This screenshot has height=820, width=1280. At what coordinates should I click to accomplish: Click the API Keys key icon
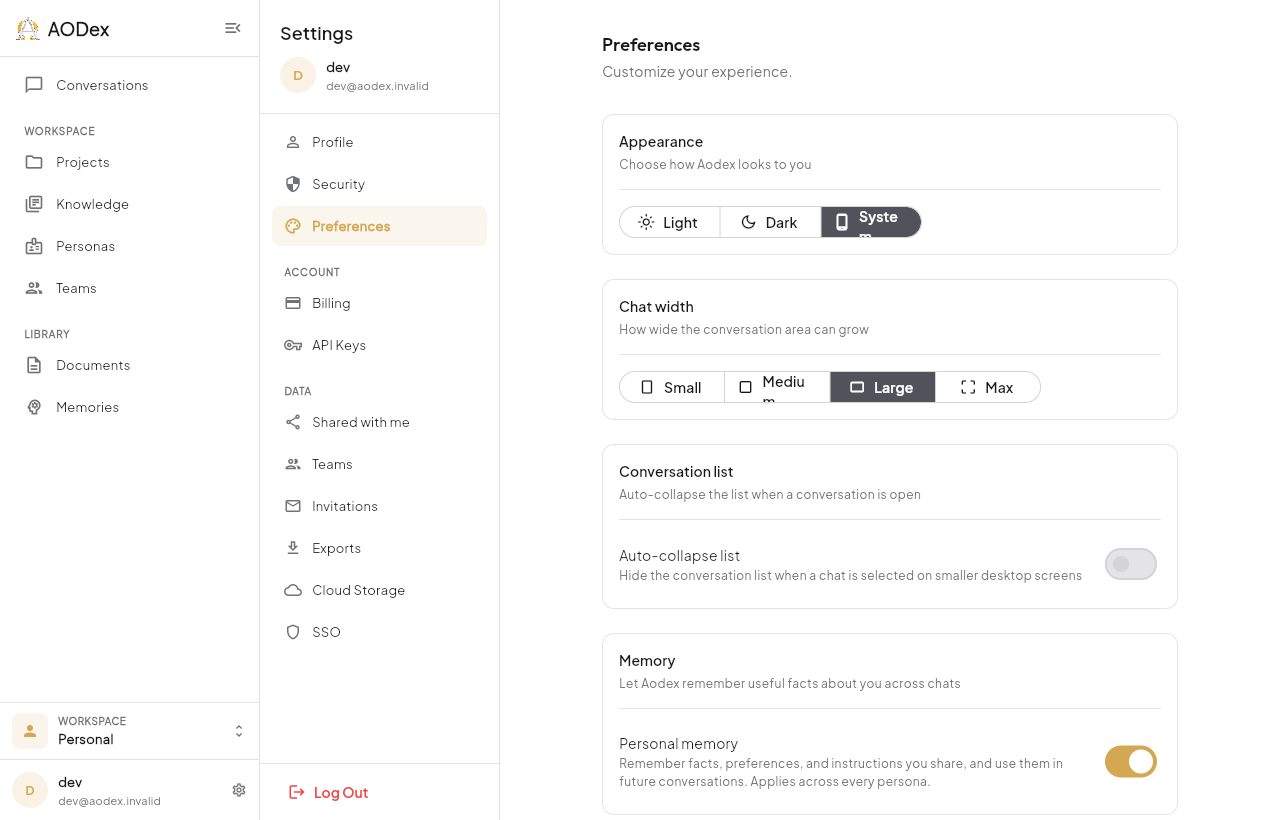tap(293, 345)
